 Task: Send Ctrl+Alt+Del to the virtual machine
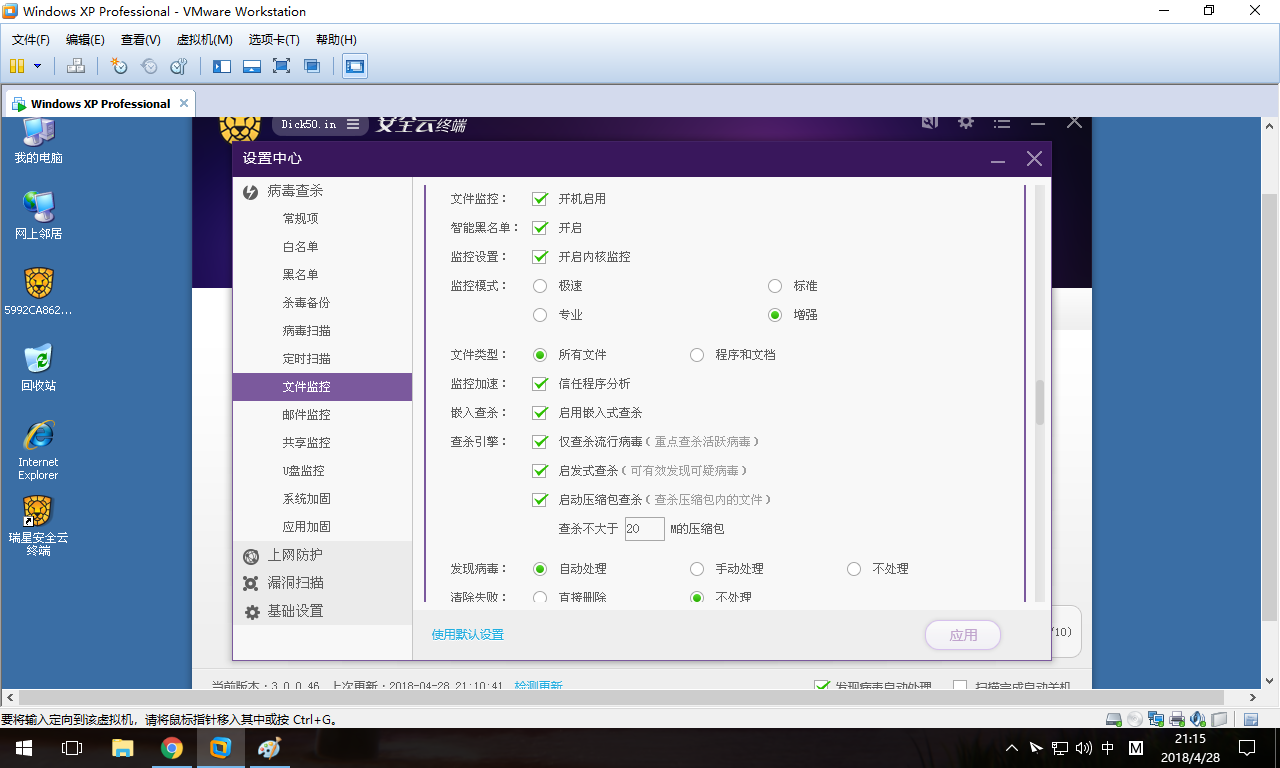[x=76, y=66]
